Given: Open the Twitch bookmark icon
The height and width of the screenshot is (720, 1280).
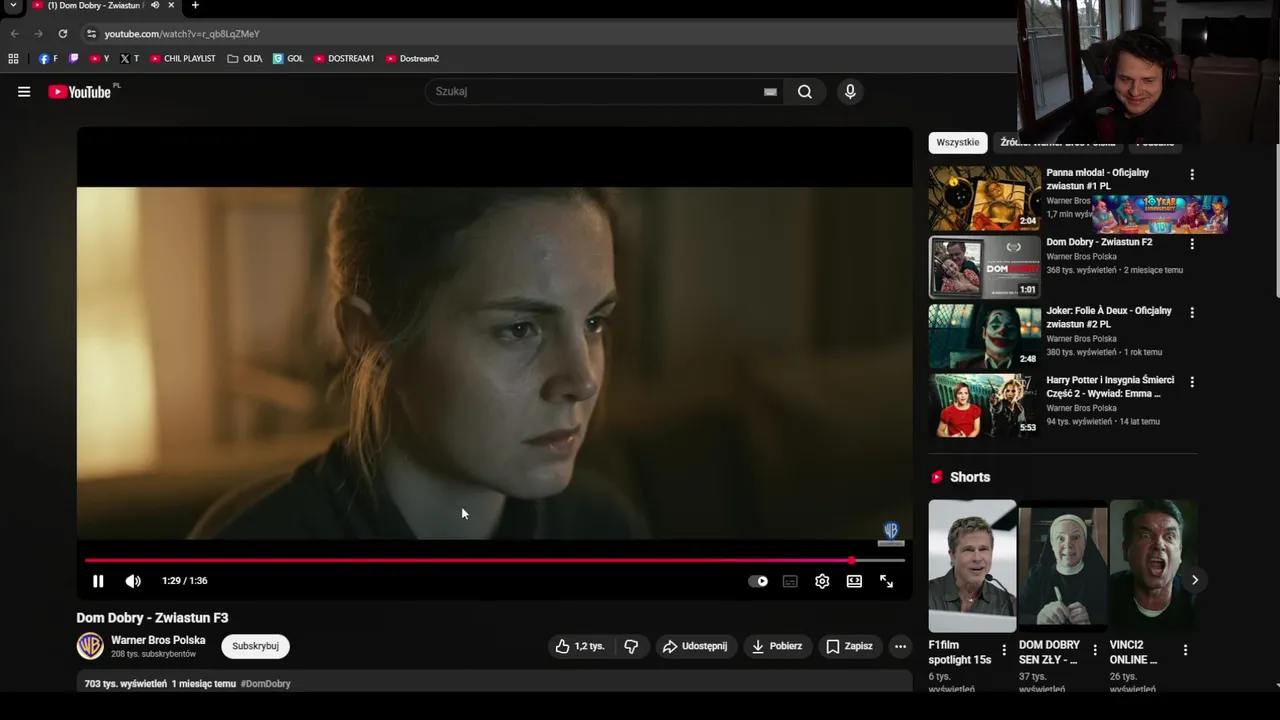Looking at the screenshot, I should (73, 59).
